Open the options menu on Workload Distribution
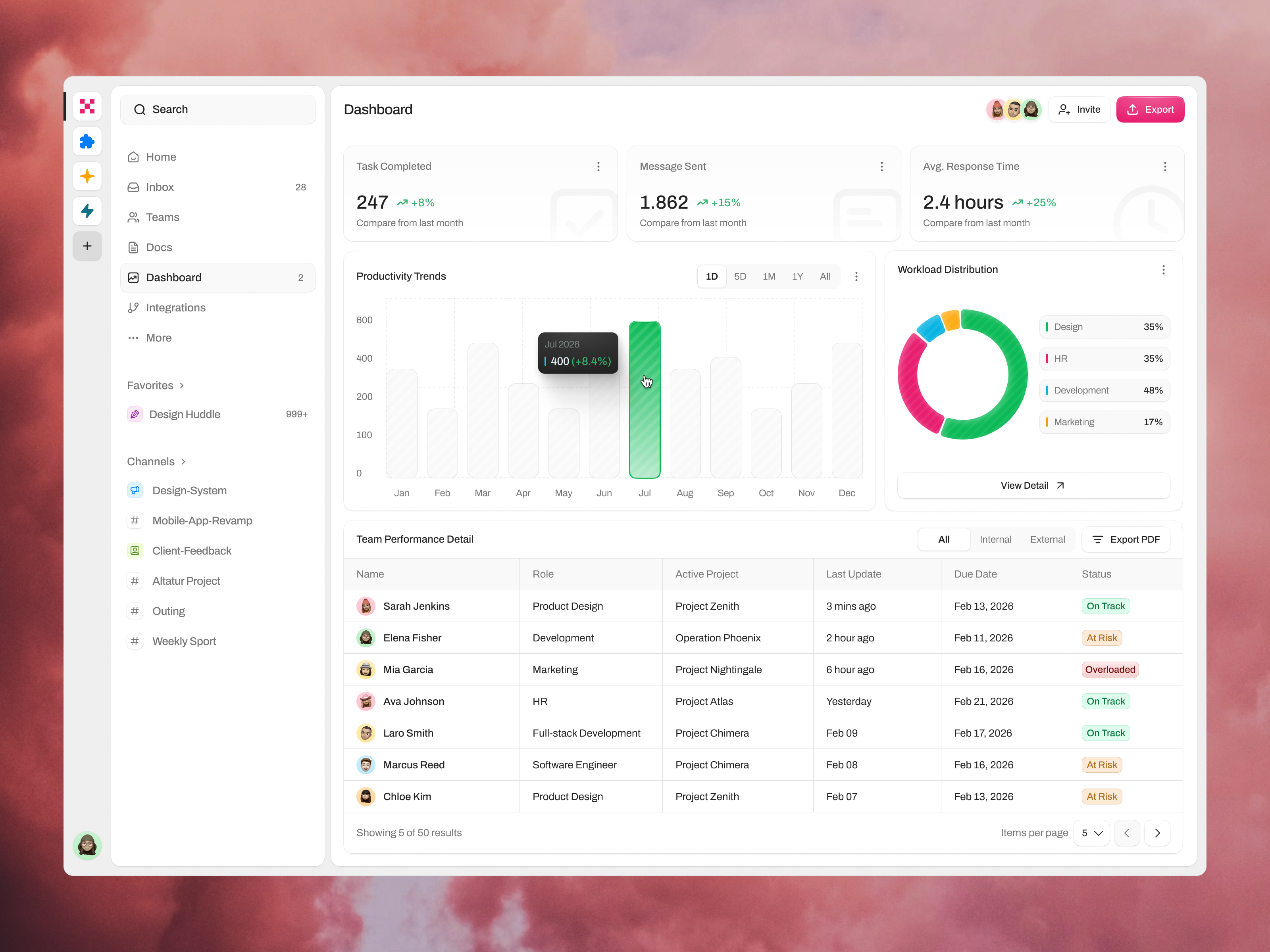 [x=1164, y=270]
